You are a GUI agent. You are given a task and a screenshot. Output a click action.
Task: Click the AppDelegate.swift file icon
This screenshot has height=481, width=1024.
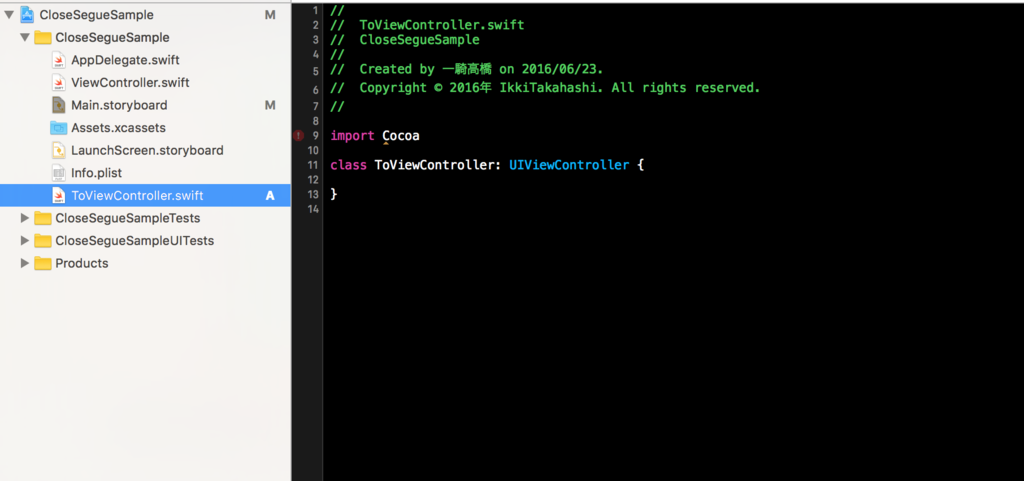pyautogui.click(x=59, y=60)
